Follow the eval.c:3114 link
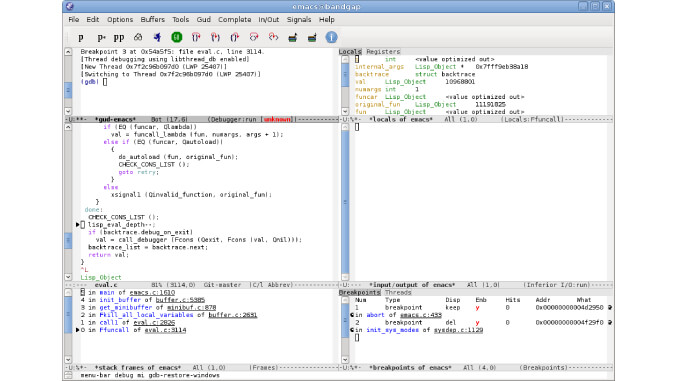The image size is (678, 381). [x=165, y=330]
